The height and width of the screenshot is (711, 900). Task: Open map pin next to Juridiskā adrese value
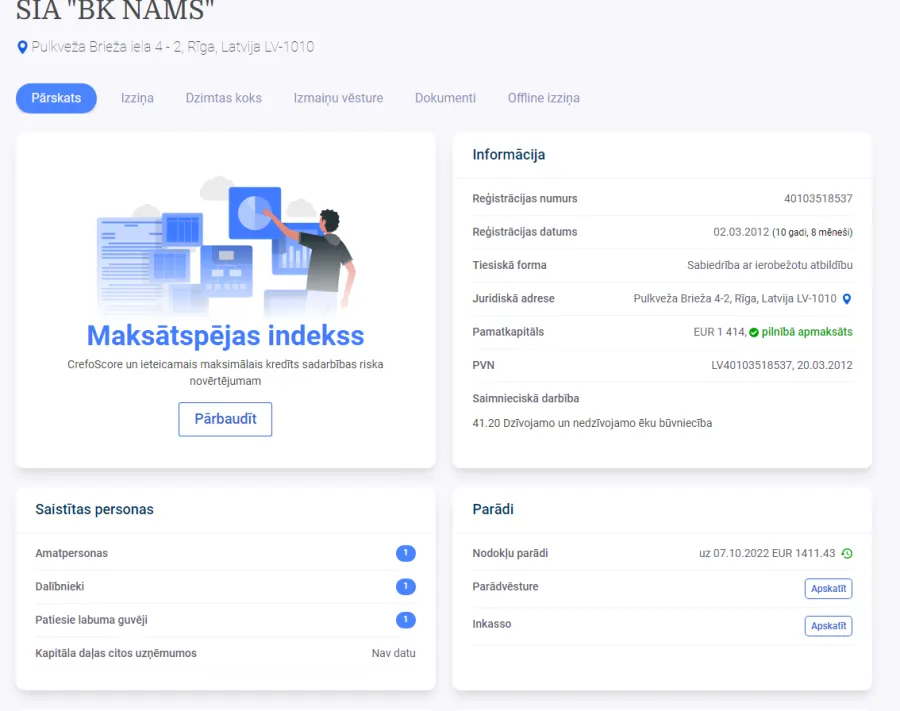(x=847, y=299)
